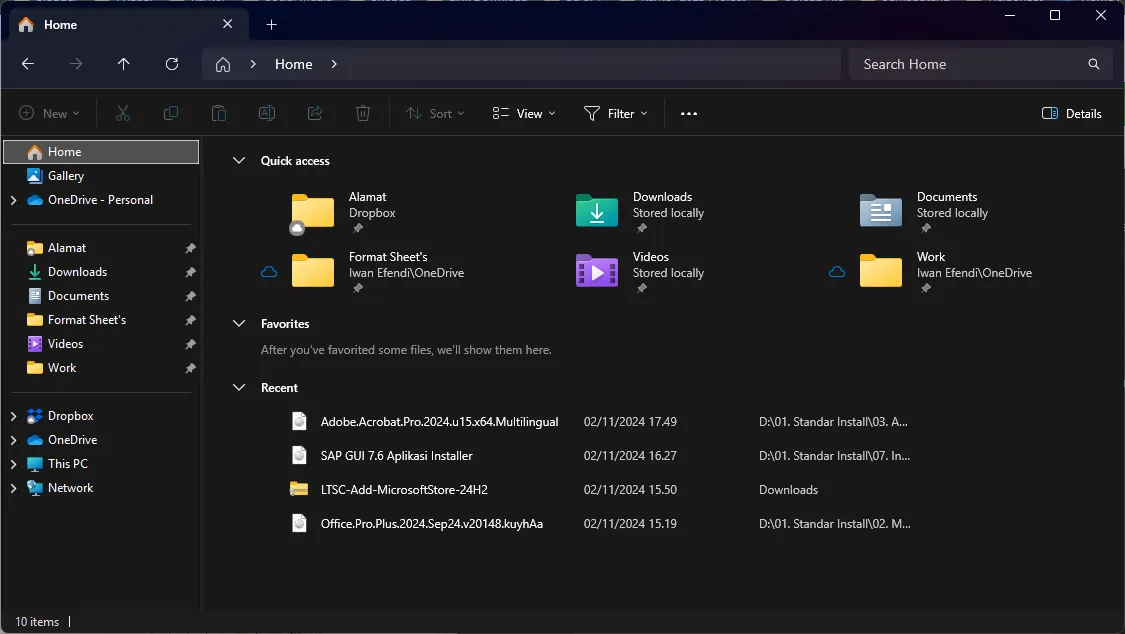
Task: Open the See more ellipsis menu
Action: [x=688, y=114]
